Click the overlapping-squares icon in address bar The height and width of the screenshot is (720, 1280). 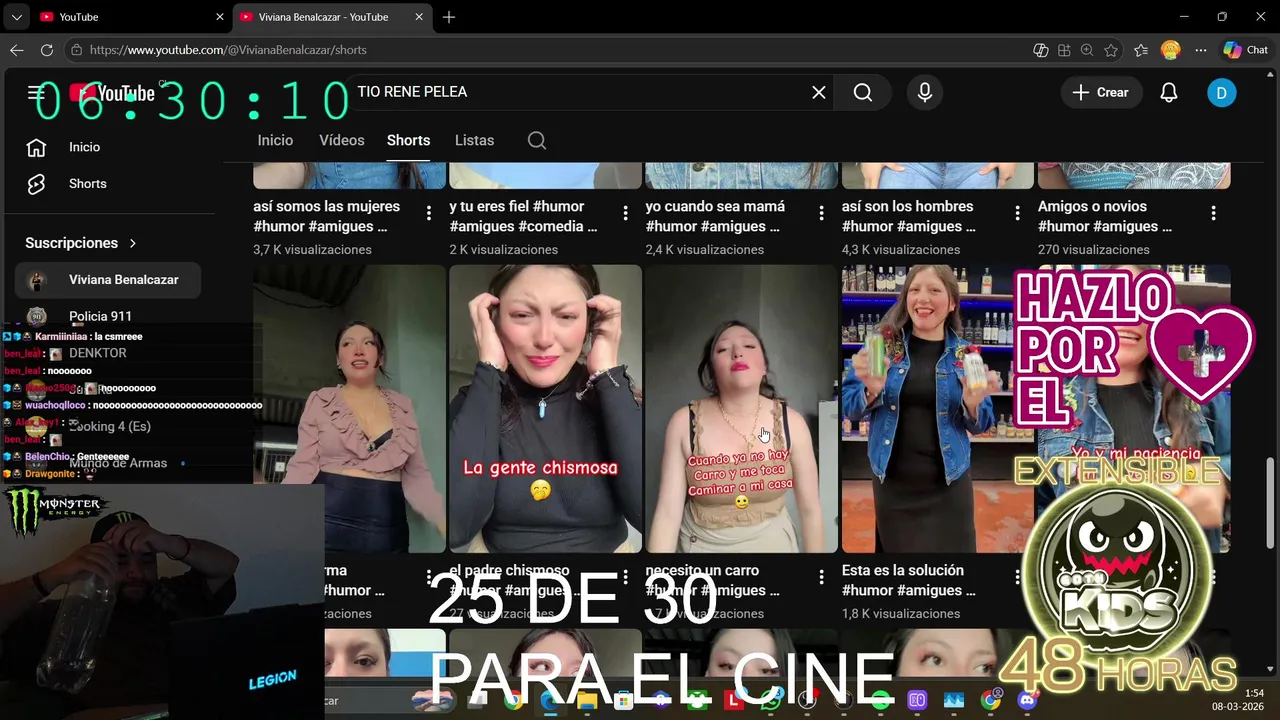click(1041, 50)
